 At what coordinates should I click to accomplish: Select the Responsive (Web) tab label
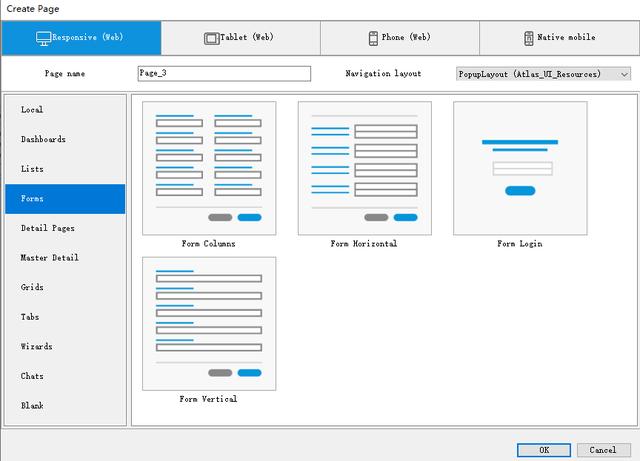pyautogui.click(x=87, y=37)
